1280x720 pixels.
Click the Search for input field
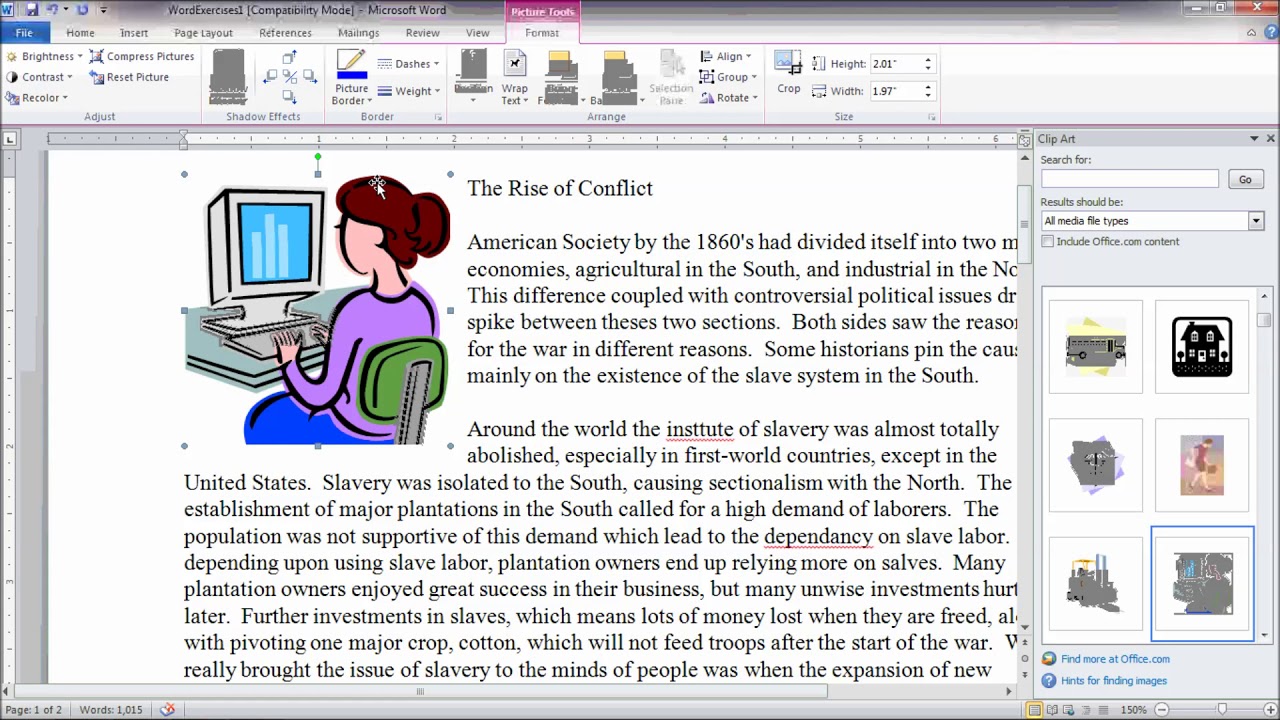coord(1129,179)
